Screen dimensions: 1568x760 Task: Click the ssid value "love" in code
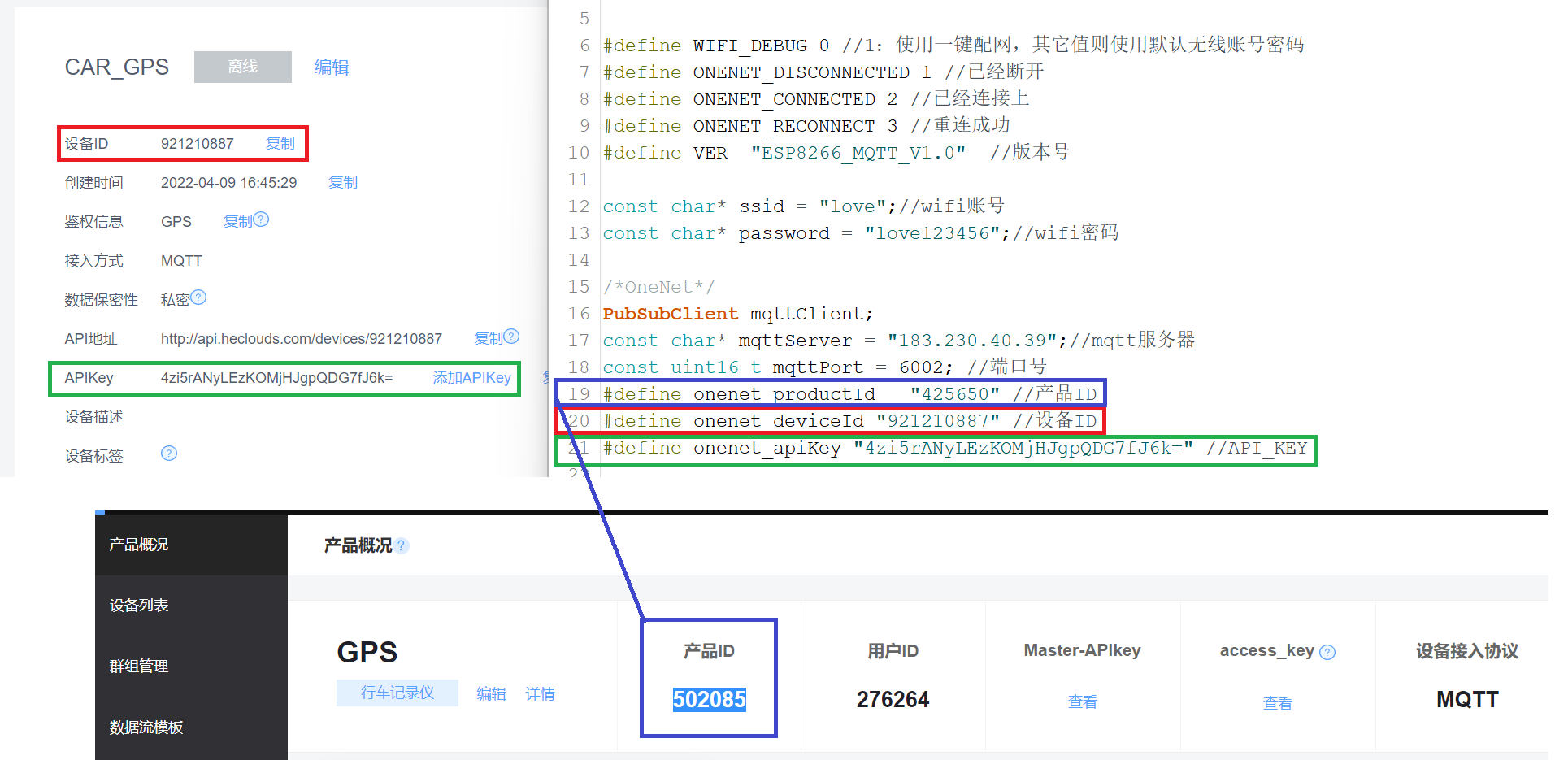coord(853,206)
